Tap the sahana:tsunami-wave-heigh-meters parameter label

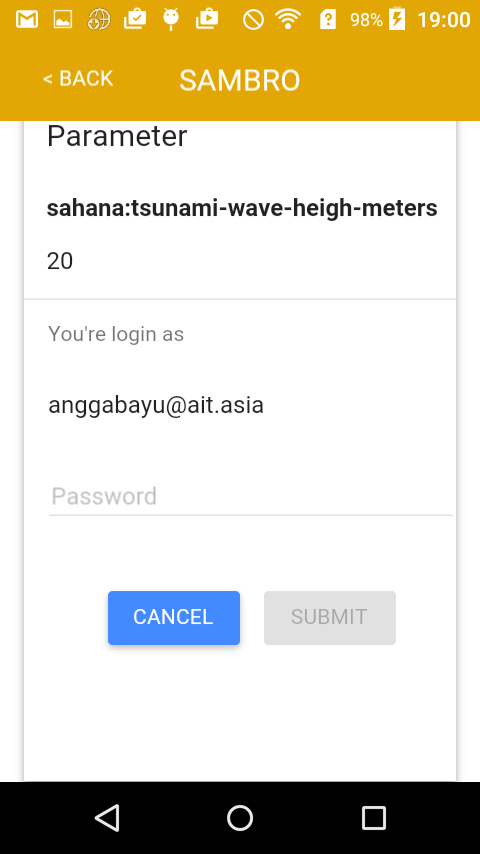(242, 208)
